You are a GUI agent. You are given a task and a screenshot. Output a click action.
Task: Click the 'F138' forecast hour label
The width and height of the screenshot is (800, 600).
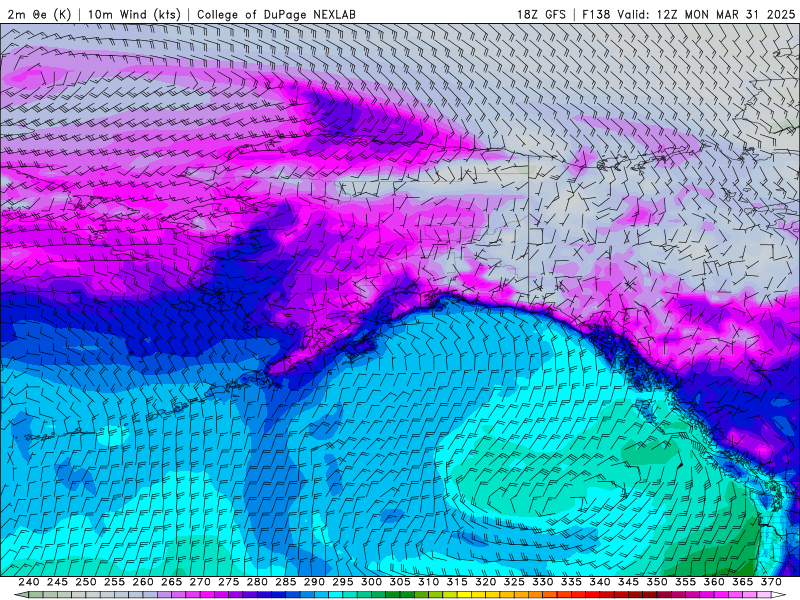[x=596, y=14]
